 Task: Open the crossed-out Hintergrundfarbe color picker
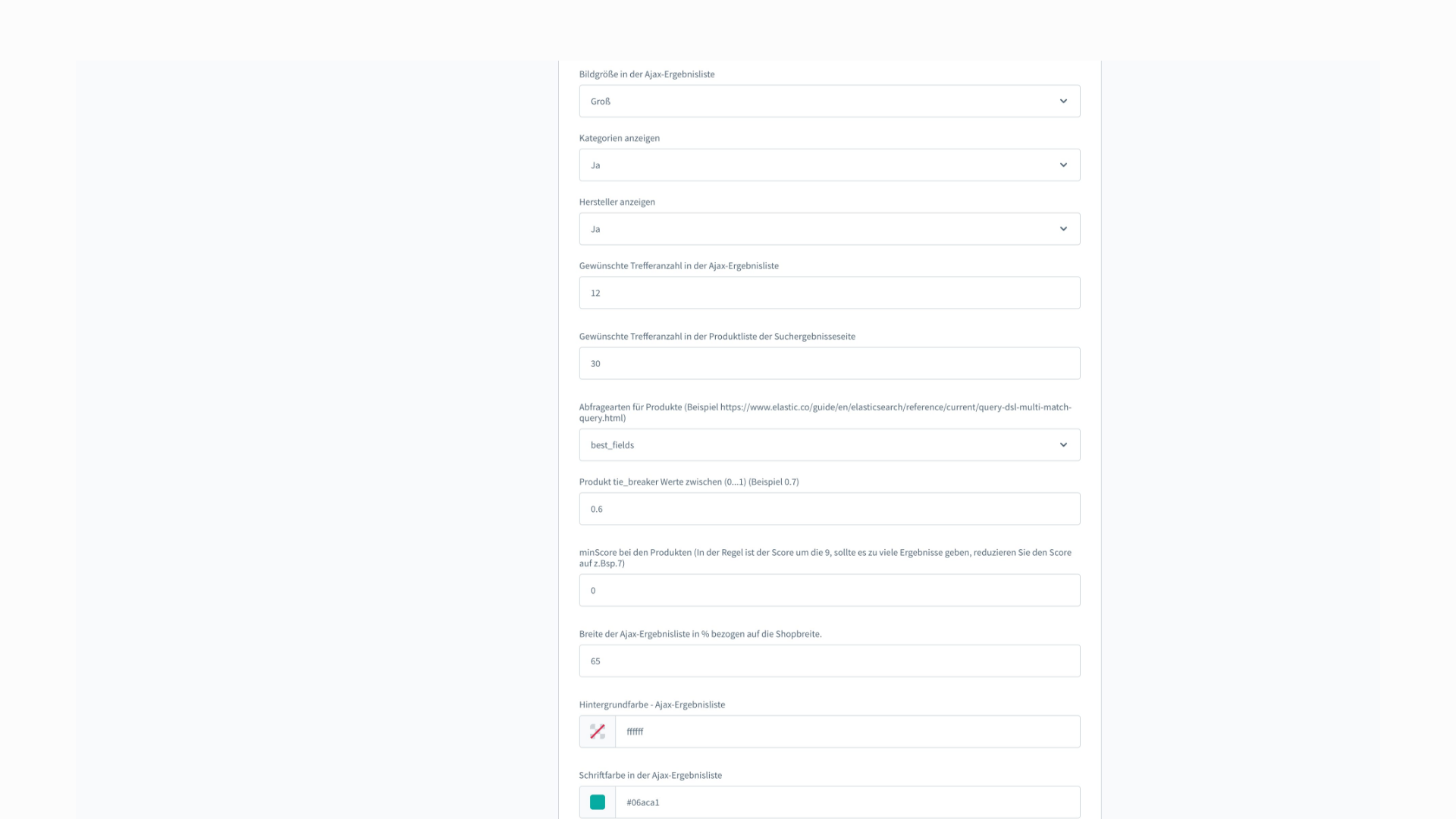coord(598,732)
